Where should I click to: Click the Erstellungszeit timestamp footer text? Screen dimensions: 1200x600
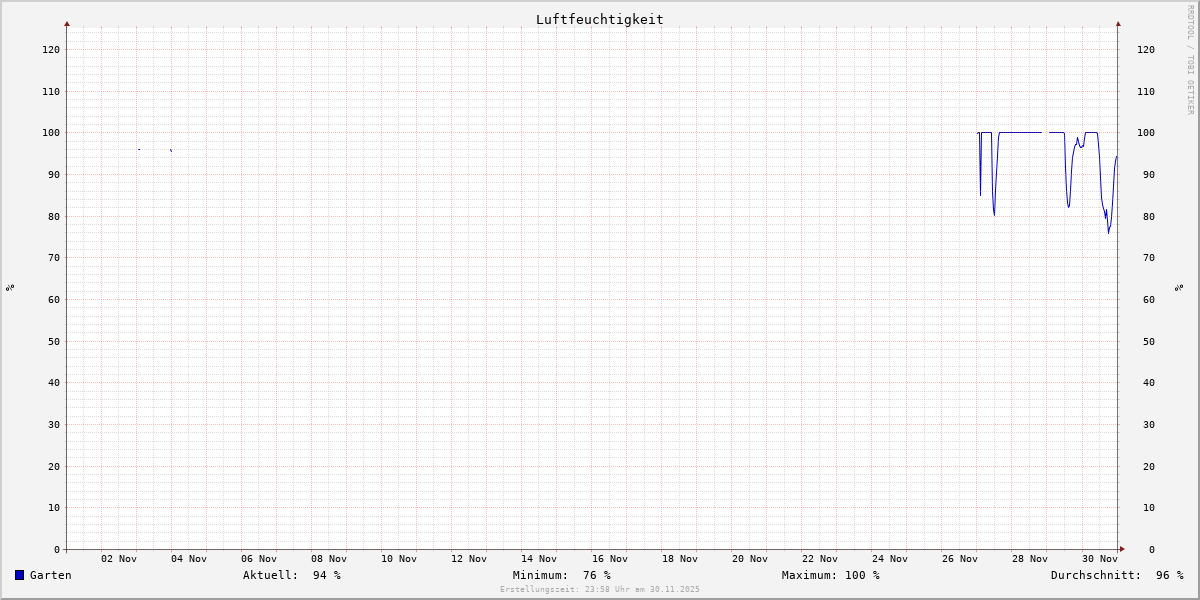click(x=600, y=590)
